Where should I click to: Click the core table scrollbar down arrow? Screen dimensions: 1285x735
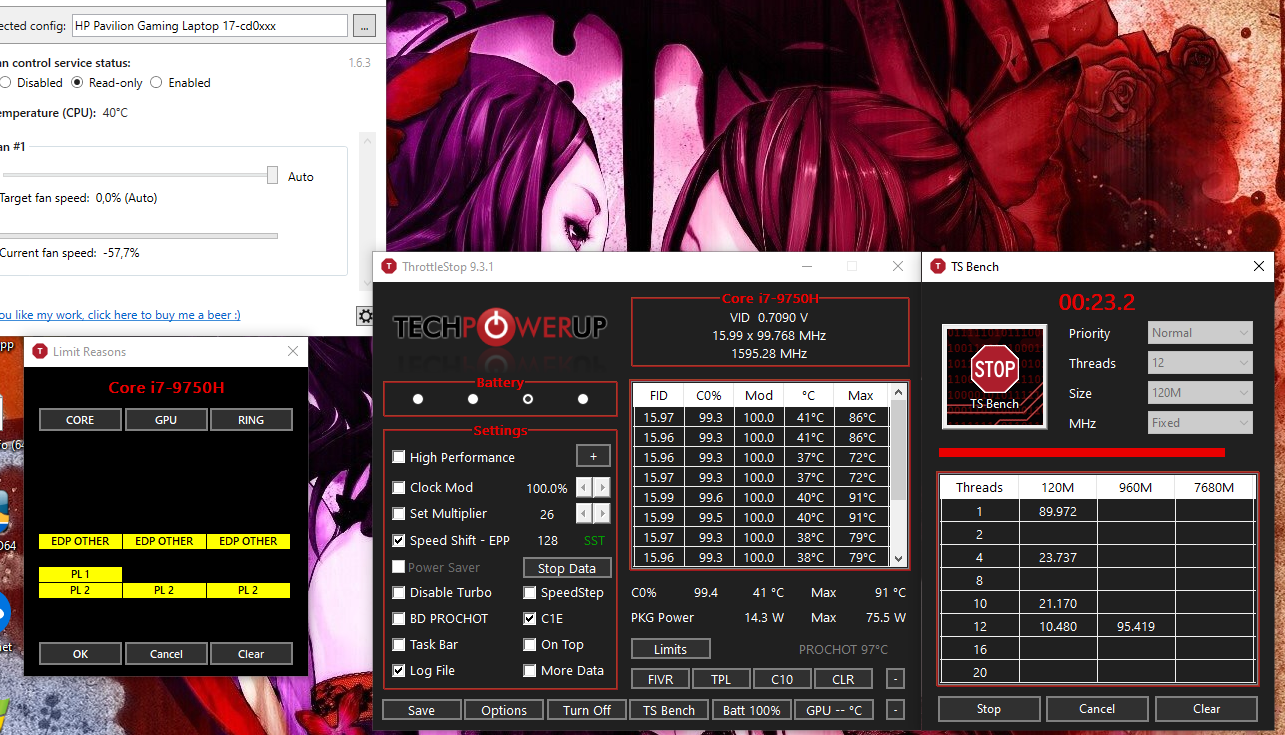pos(897,558)
